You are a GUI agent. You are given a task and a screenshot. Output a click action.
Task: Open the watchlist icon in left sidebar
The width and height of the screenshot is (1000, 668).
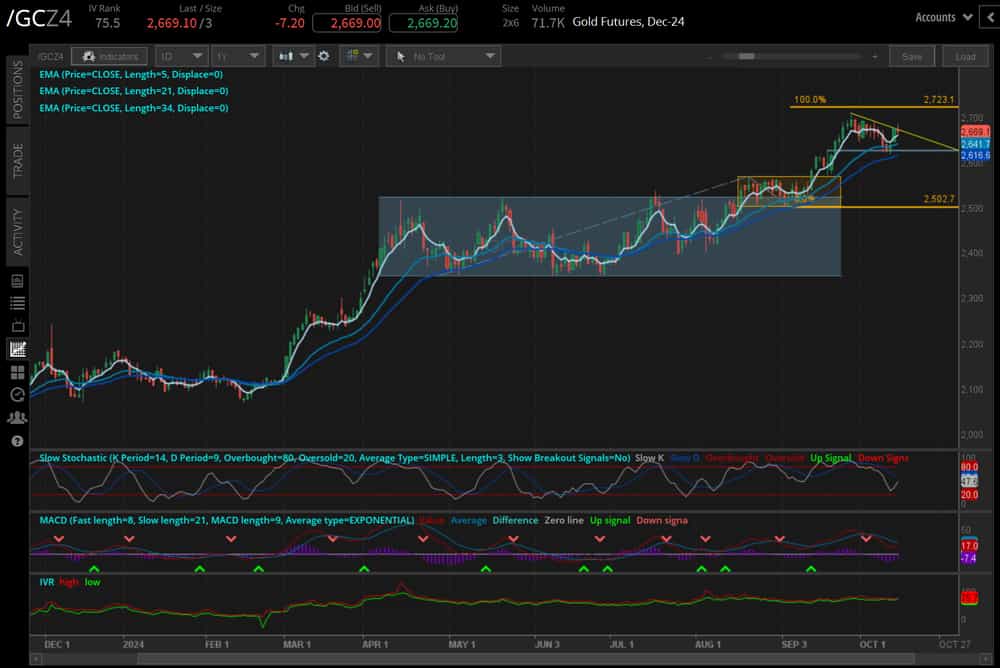click(17, 303)
